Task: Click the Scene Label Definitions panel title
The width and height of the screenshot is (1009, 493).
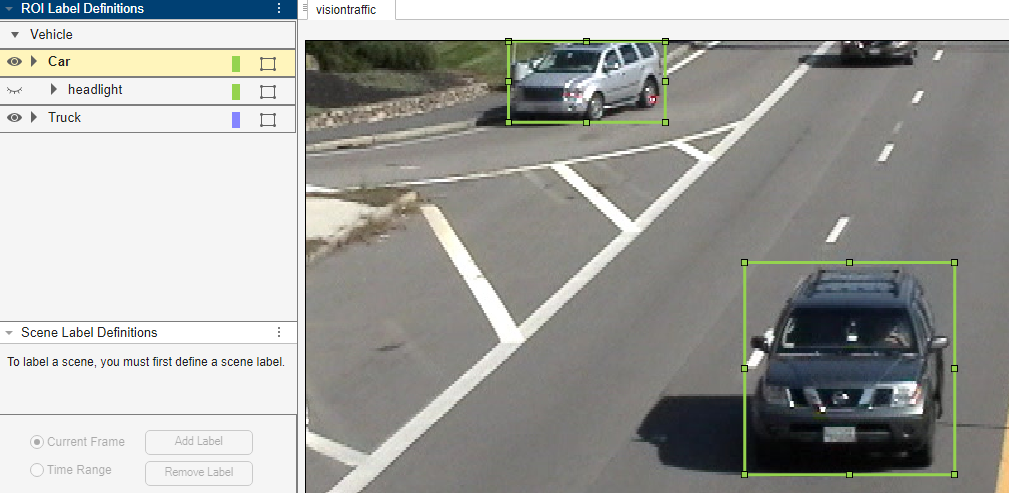Action: (x=89, y=333)
